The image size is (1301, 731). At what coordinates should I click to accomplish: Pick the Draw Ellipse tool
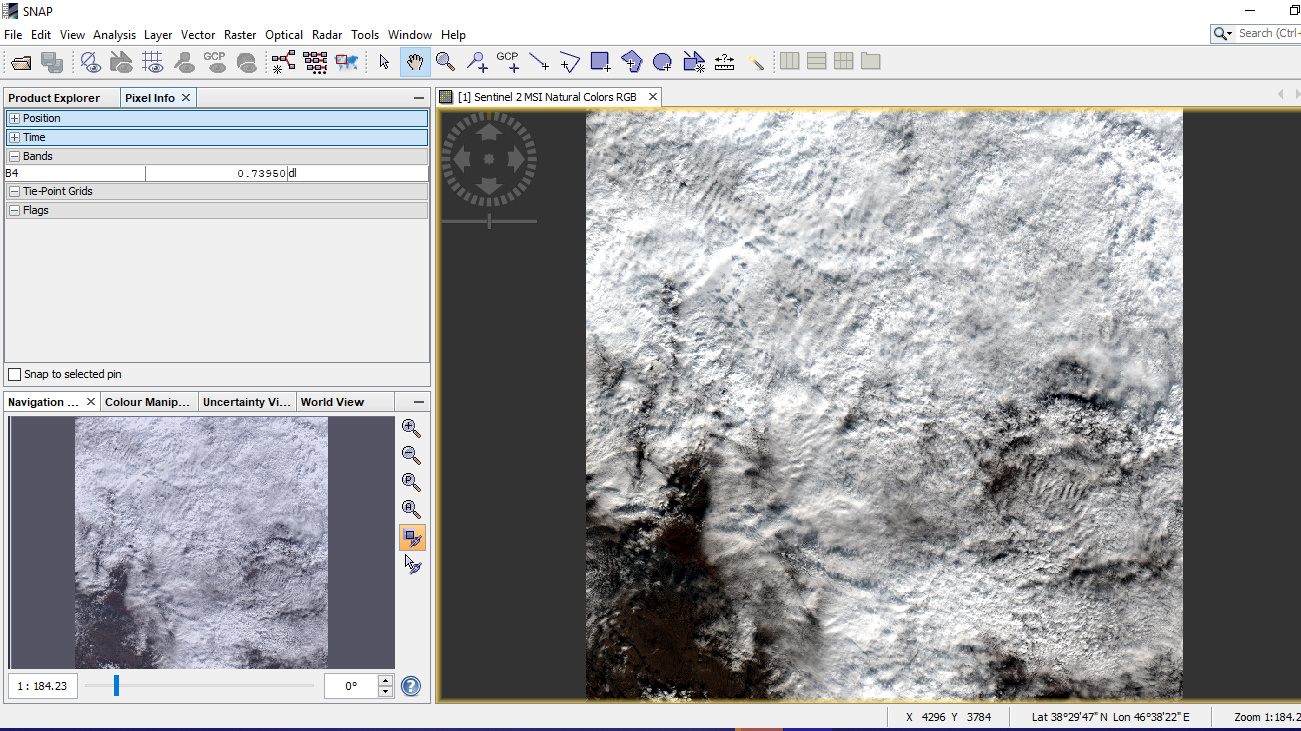[x=662, y=62]
